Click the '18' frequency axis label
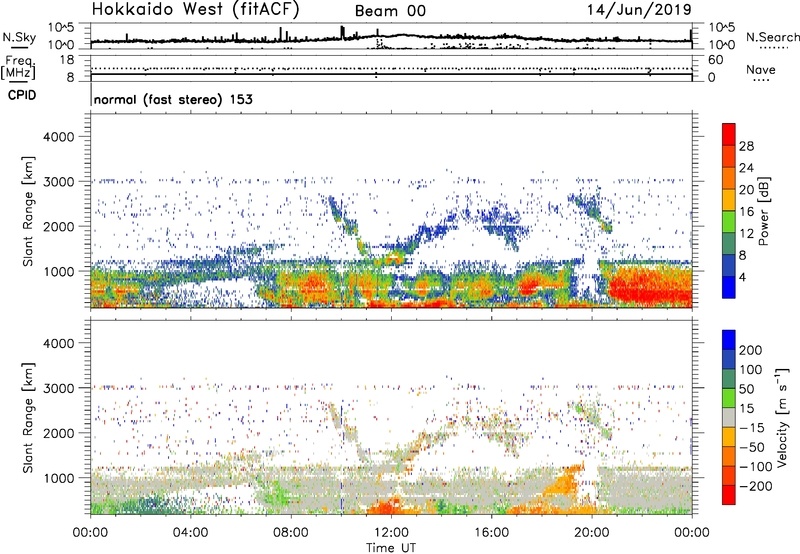800x554 pixels. coord(67,60)
